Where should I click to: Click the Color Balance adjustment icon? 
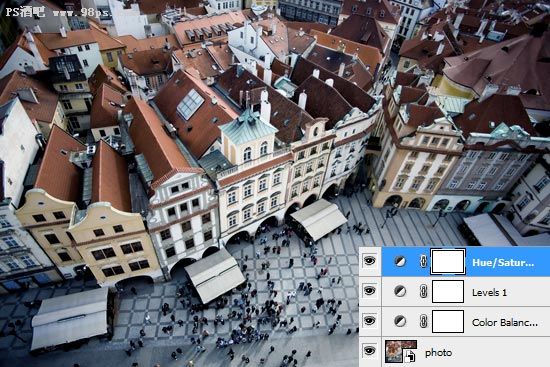click(x=400, y=321)
